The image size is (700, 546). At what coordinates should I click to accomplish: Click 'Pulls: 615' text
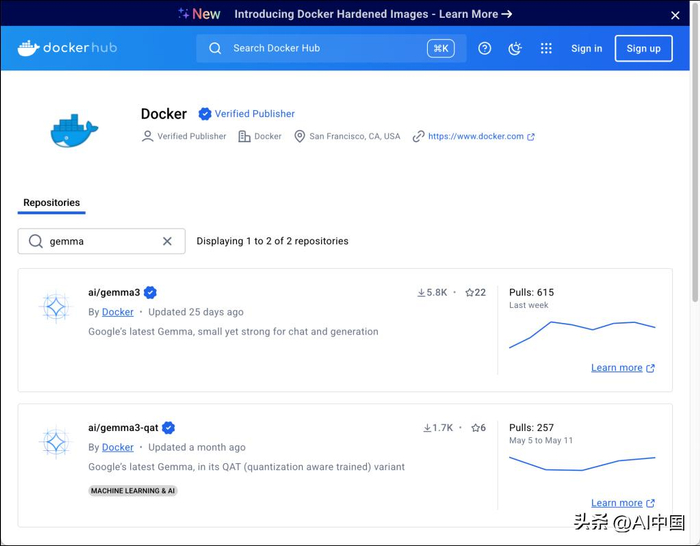pyautogui.click(x=531, y=292)
